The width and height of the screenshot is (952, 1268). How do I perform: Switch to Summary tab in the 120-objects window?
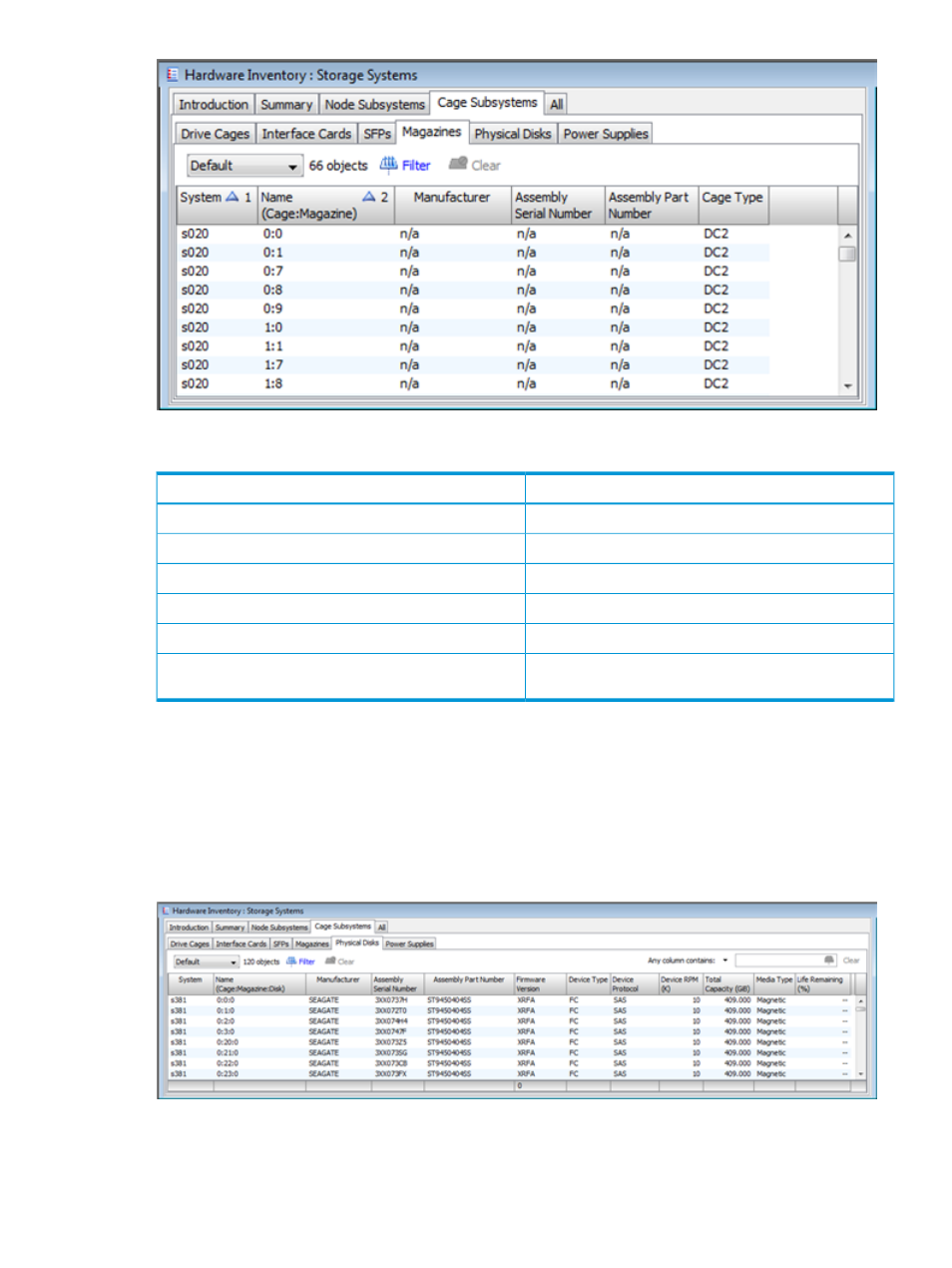pos(230,928)
